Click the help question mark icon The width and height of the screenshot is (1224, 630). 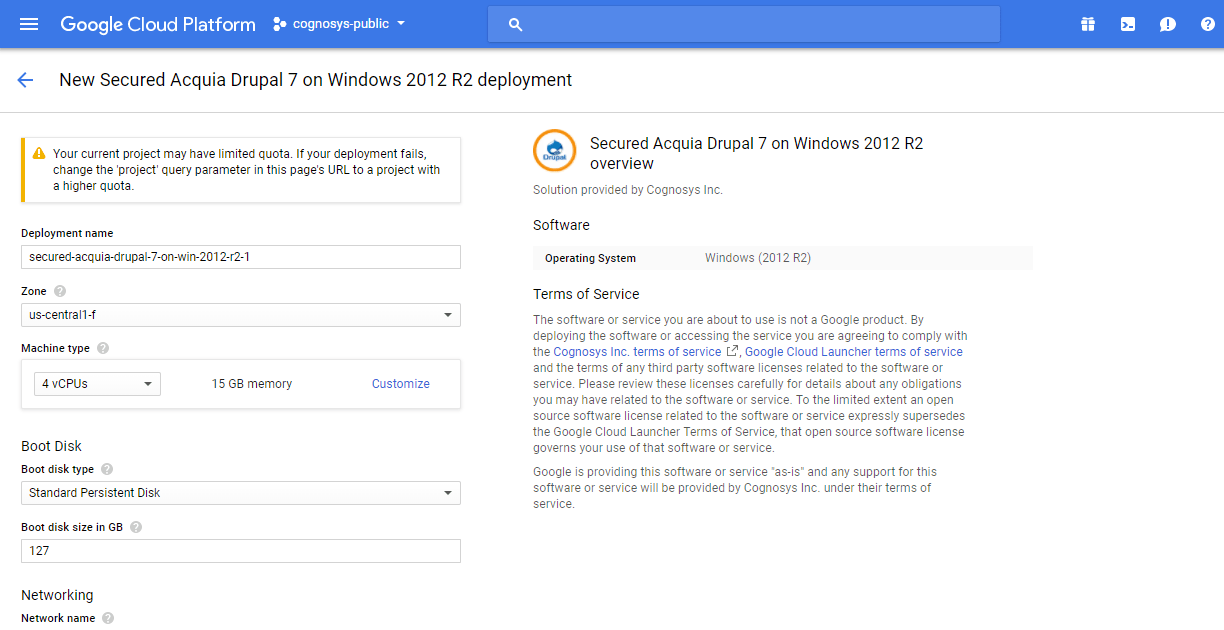coord(1207,24)
